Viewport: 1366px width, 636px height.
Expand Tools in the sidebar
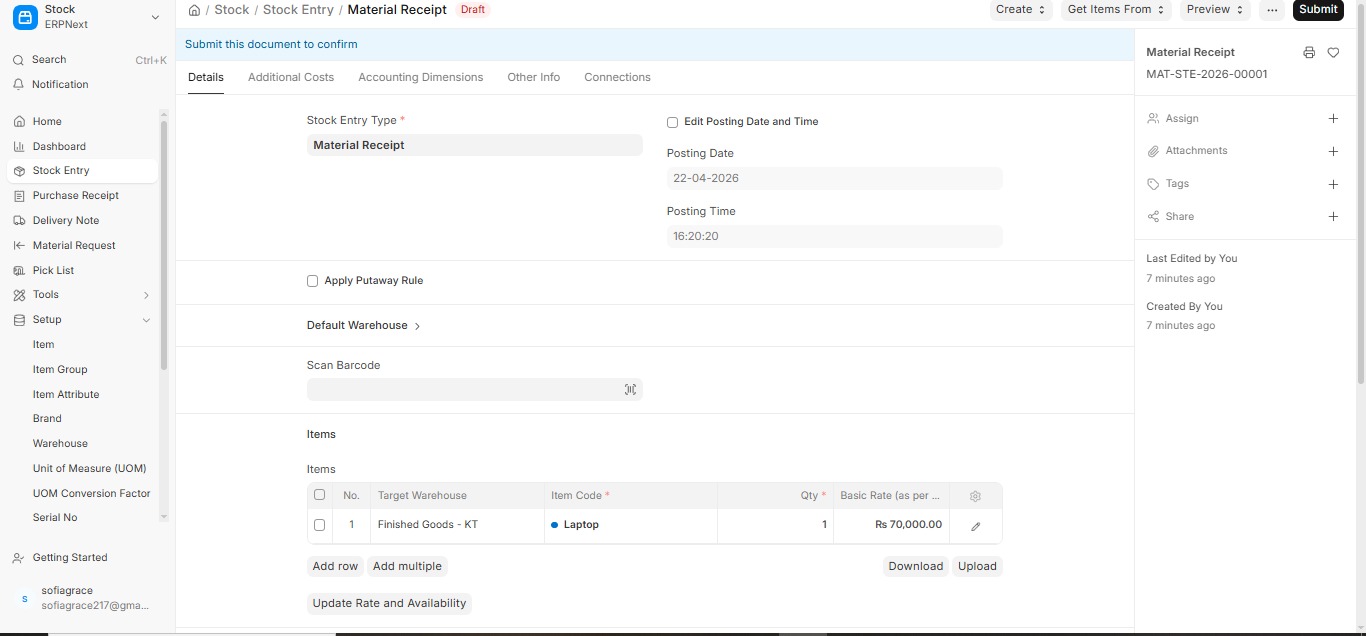click(x=146, y=296)
